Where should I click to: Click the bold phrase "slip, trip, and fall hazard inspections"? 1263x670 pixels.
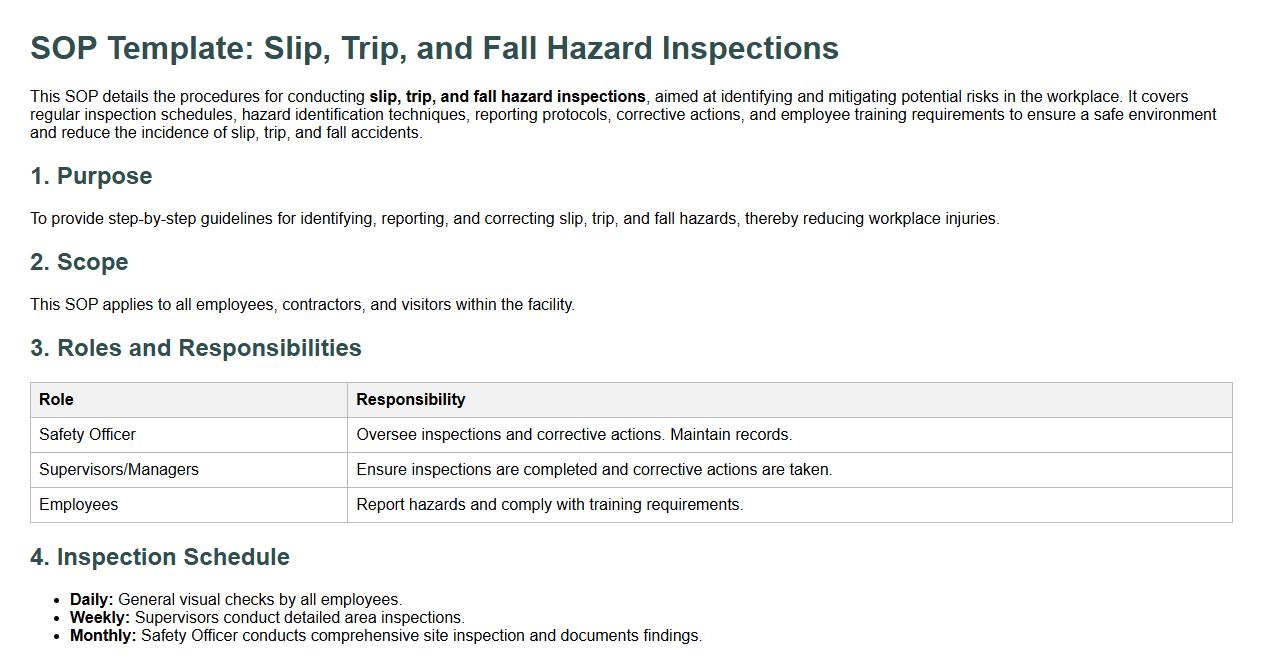507,97
